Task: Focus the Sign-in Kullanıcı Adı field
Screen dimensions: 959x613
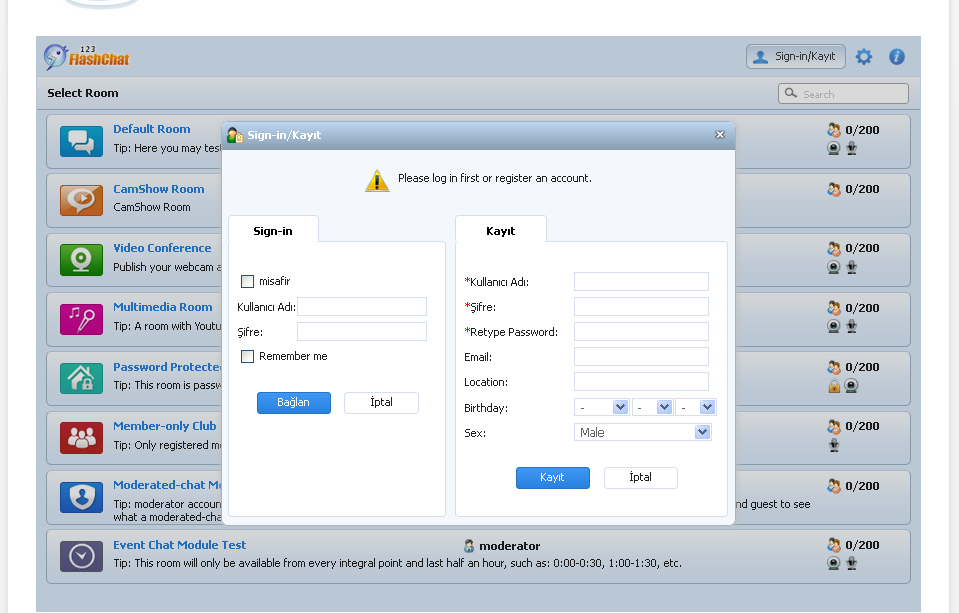Action: (362, 306)
